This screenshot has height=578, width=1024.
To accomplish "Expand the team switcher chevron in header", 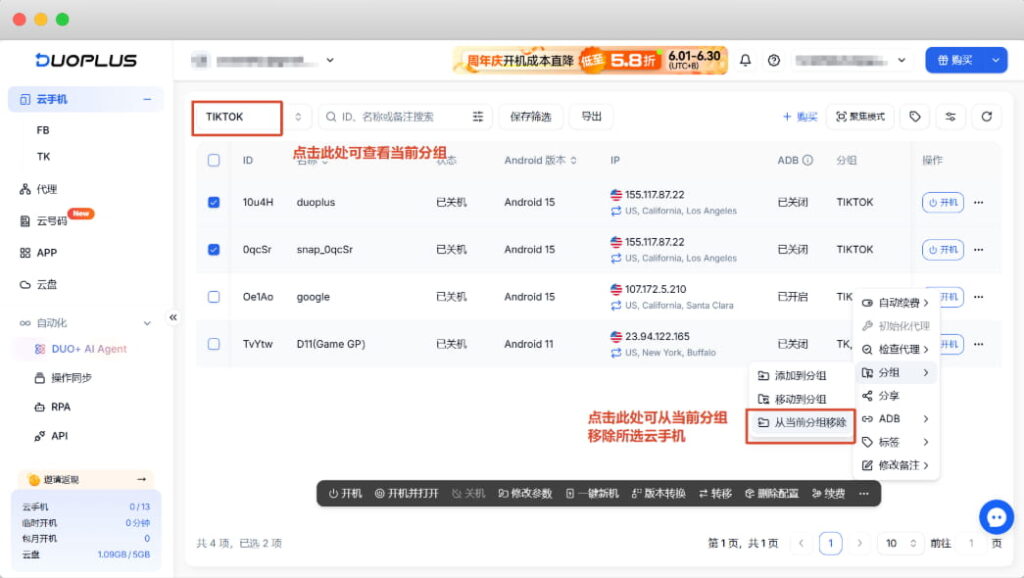I will (x=330, y=60).
